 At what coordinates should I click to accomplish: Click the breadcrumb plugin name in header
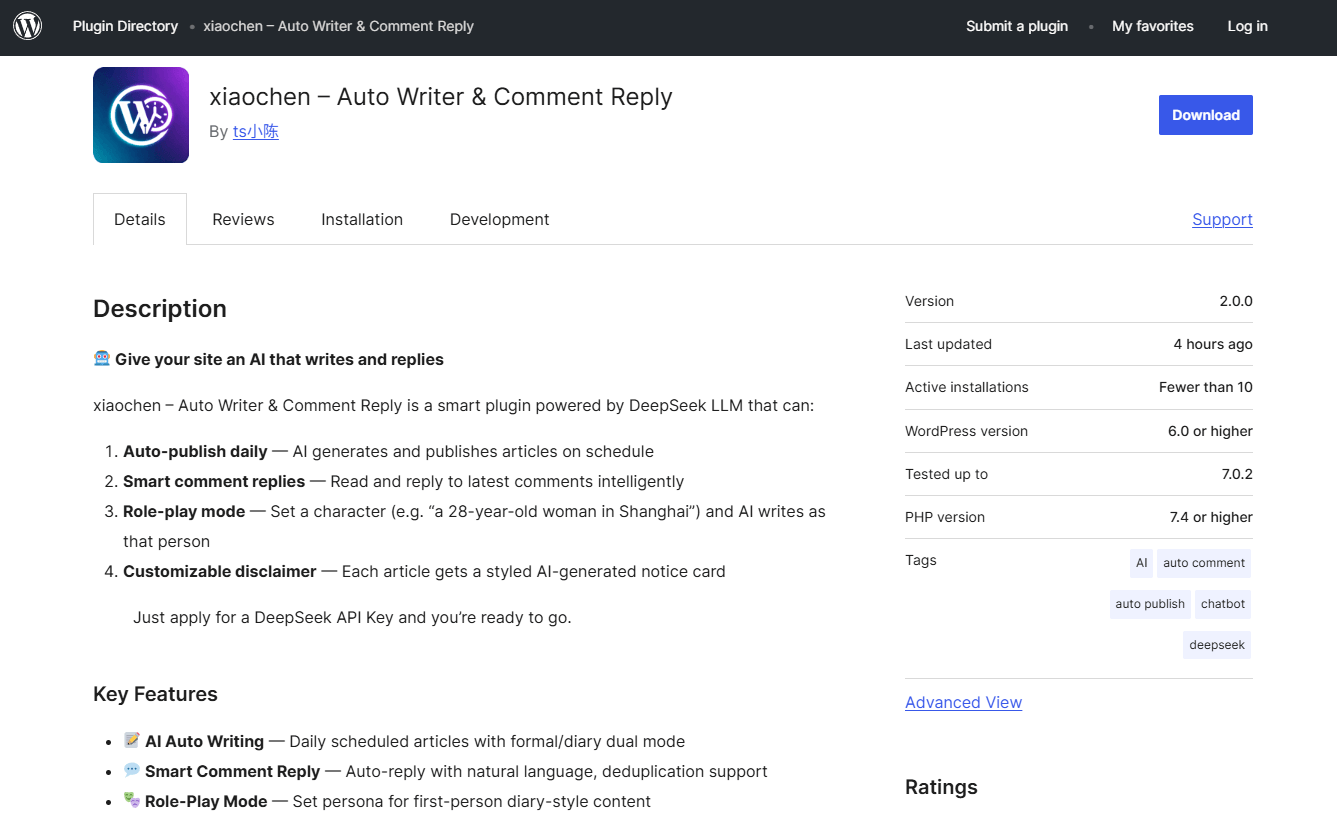tap(338, 26)
